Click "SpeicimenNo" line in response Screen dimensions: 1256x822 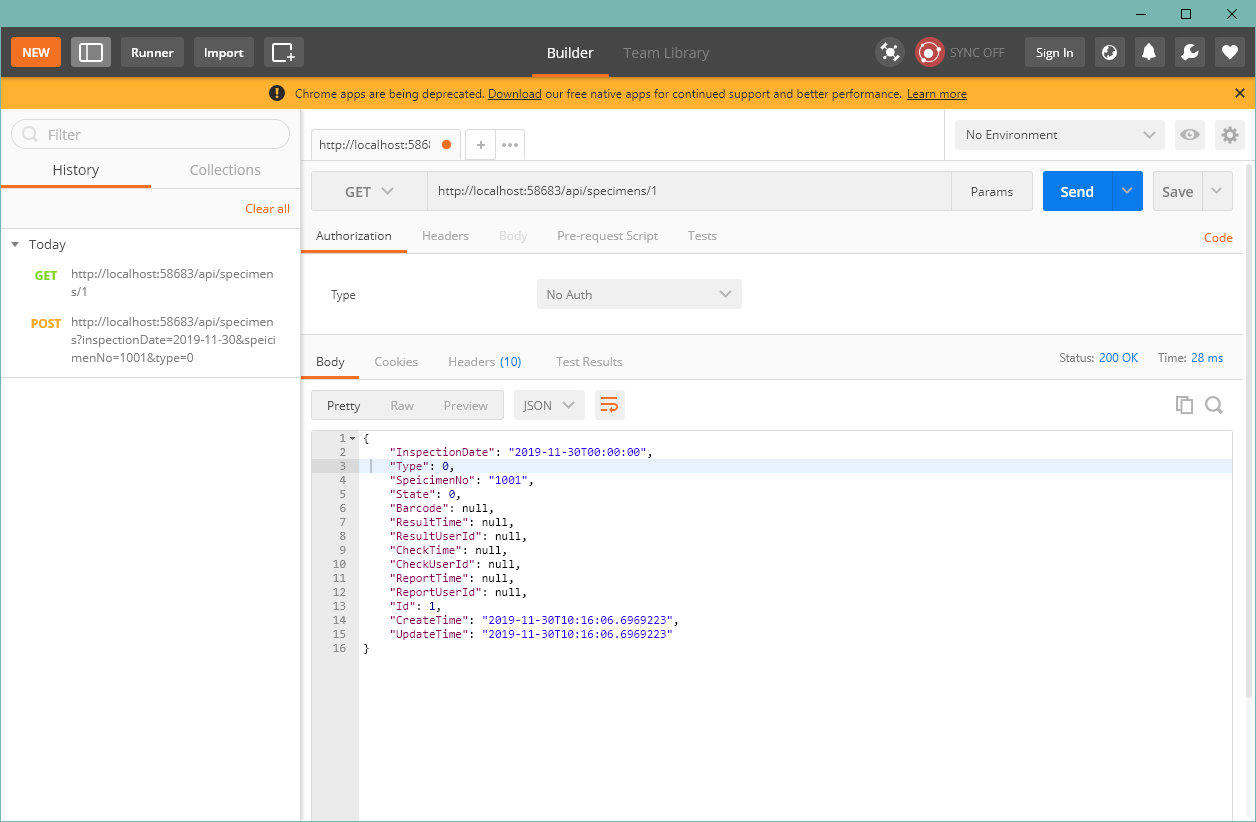[x=462, y=480]
